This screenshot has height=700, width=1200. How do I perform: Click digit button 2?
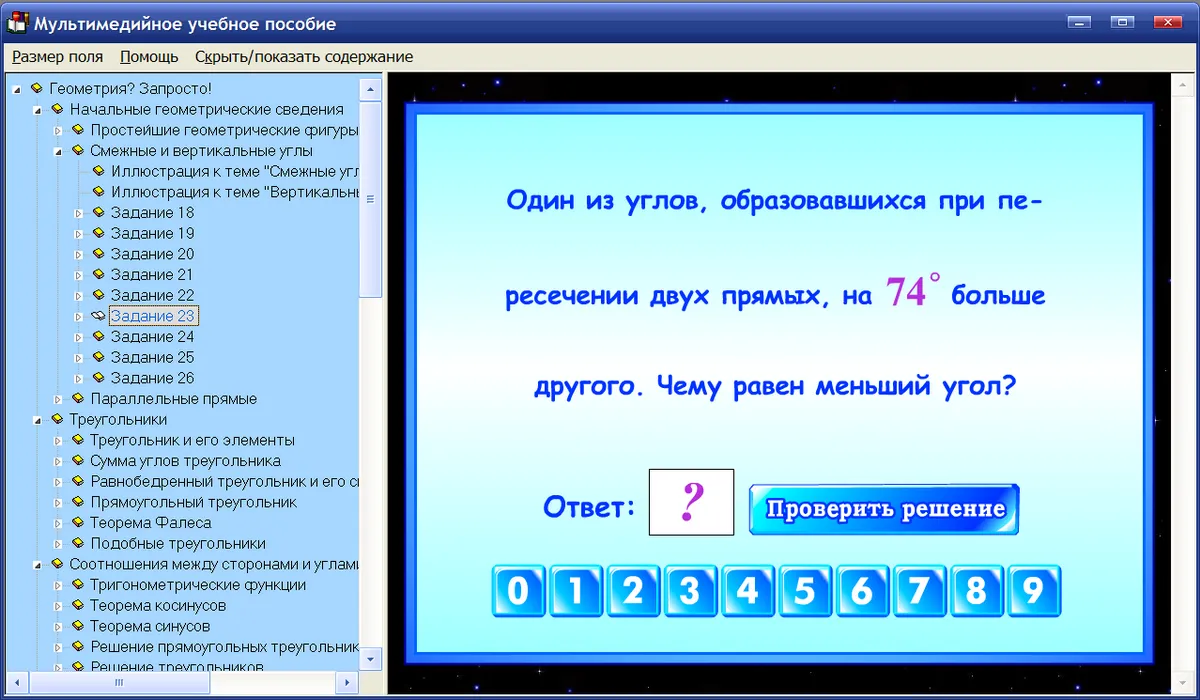coord(632,592)
